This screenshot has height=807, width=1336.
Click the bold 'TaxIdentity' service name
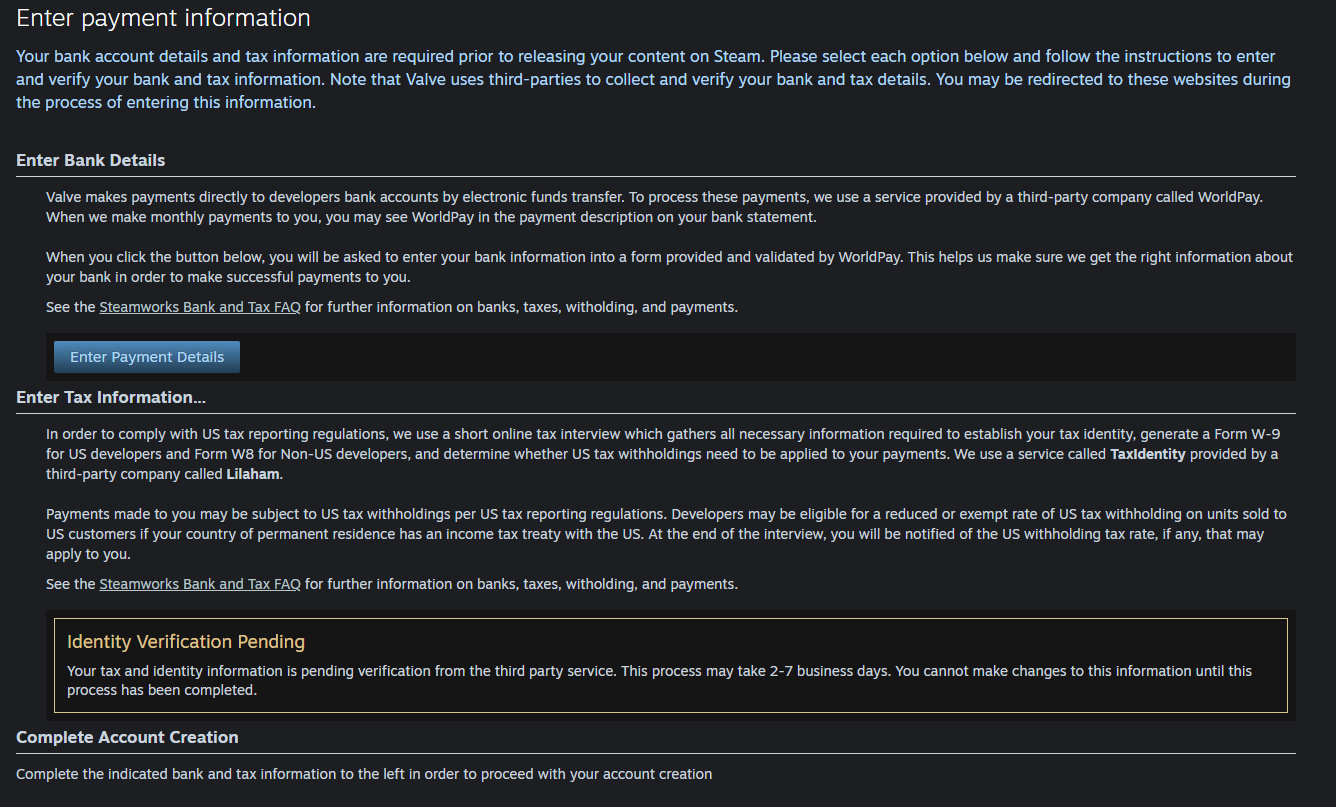pos(1148,454)
